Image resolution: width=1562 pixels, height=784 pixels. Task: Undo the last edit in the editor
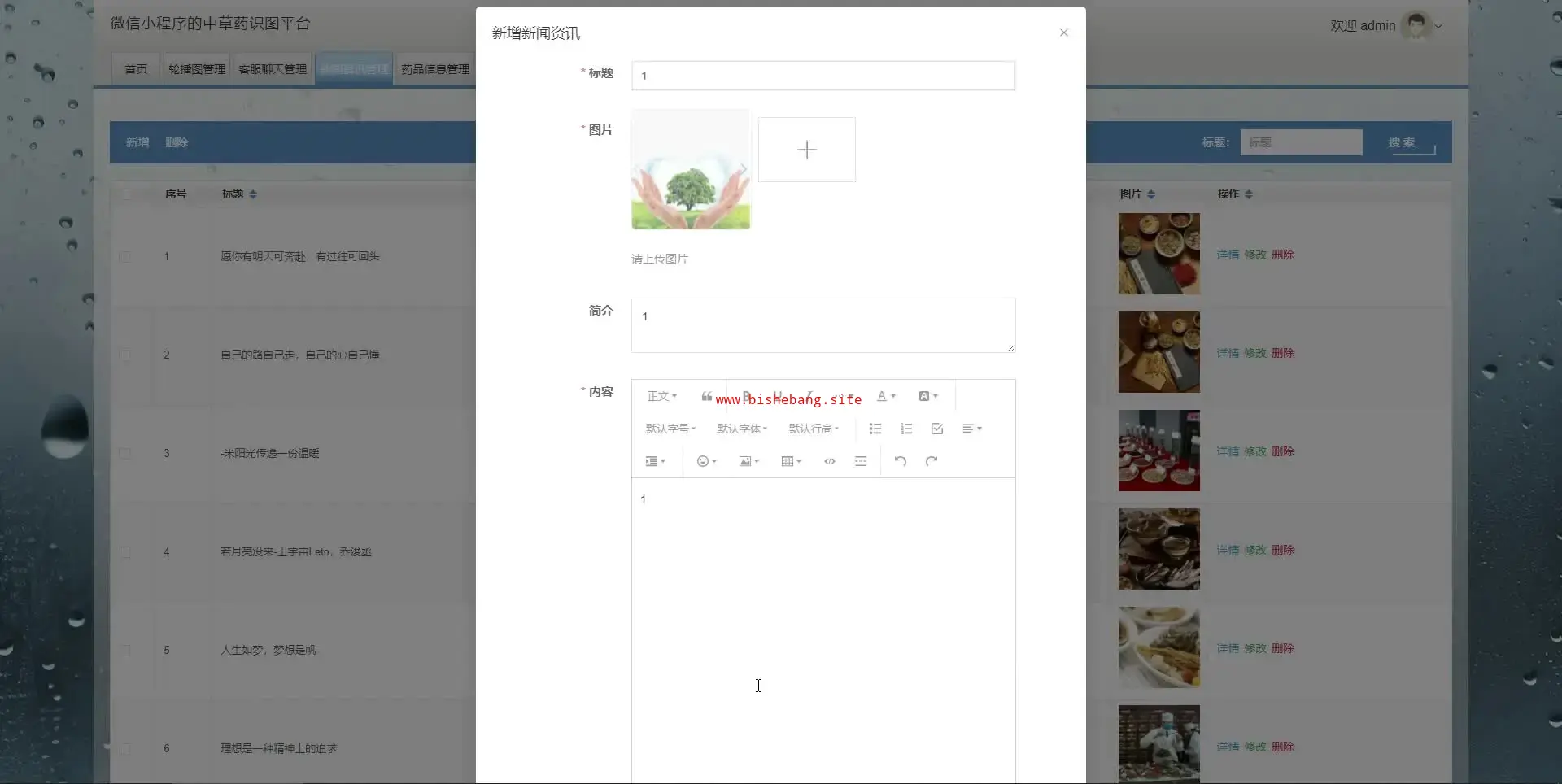click(x=901, y=461)
